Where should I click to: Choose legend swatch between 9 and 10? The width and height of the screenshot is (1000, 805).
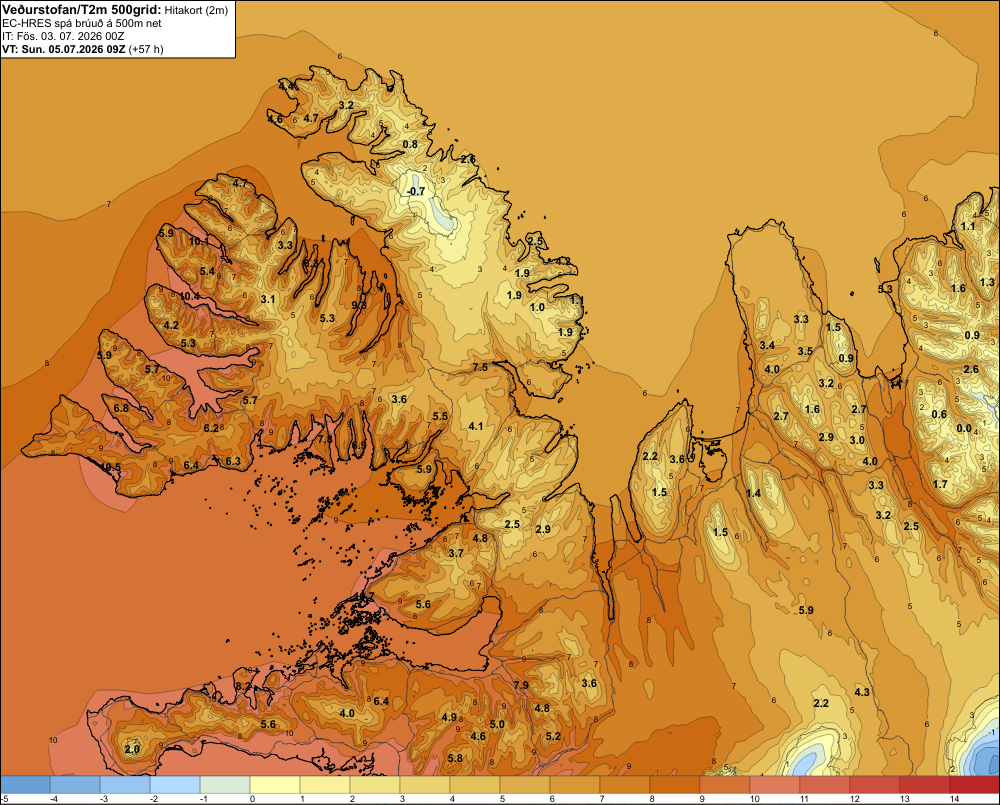(724, 784)
